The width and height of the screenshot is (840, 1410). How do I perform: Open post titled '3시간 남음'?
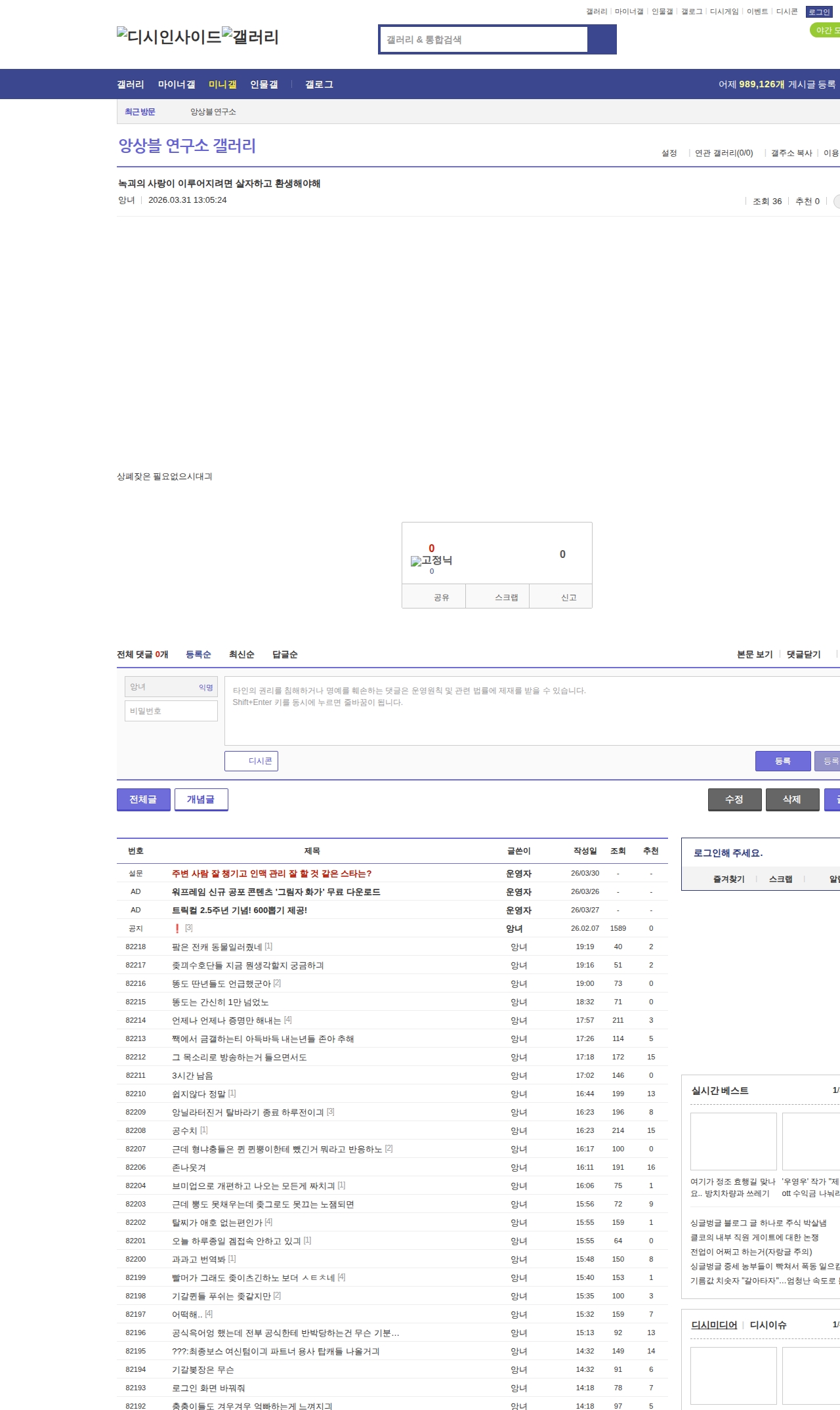pyautogui.click(x=192, y=1075)
